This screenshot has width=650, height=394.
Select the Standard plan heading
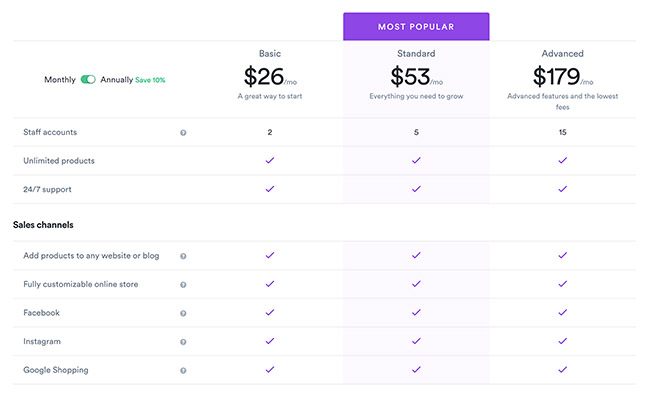416,54
